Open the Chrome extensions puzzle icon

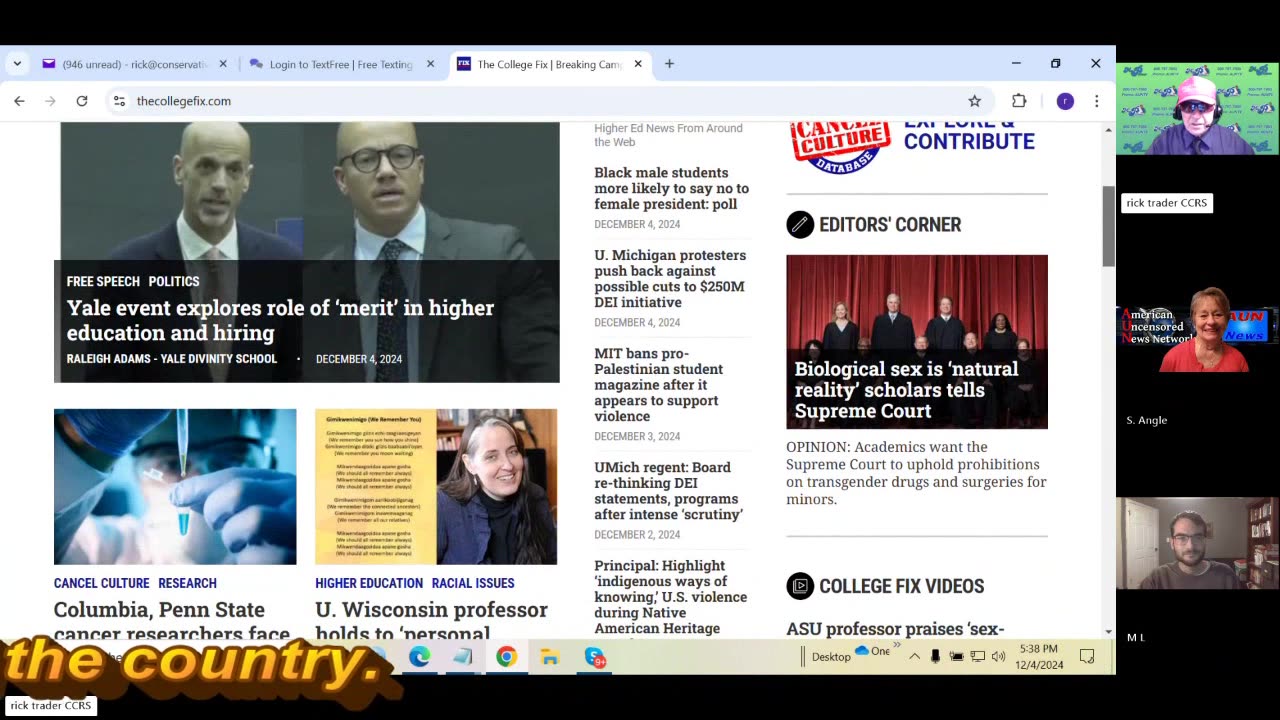tap(1019, 101)
